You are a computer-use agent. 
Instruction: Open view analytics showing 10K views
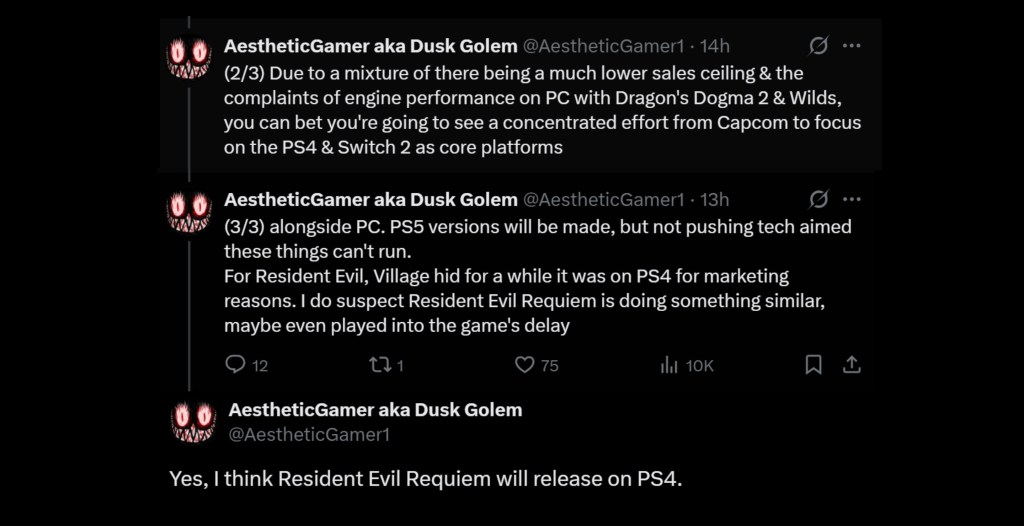(670, 365)
